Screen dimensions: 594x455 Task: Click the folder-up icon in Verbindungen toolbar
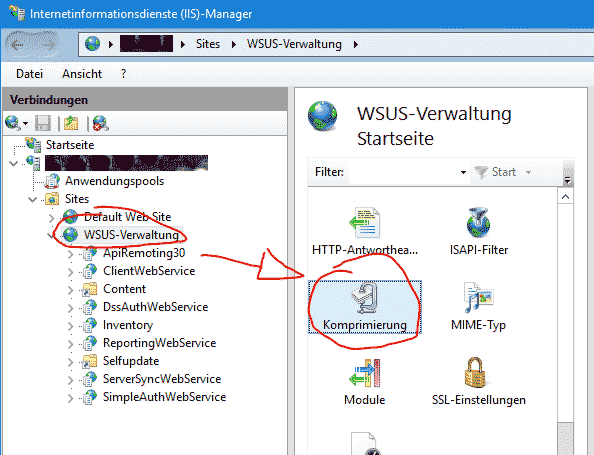tap(71, 123)
